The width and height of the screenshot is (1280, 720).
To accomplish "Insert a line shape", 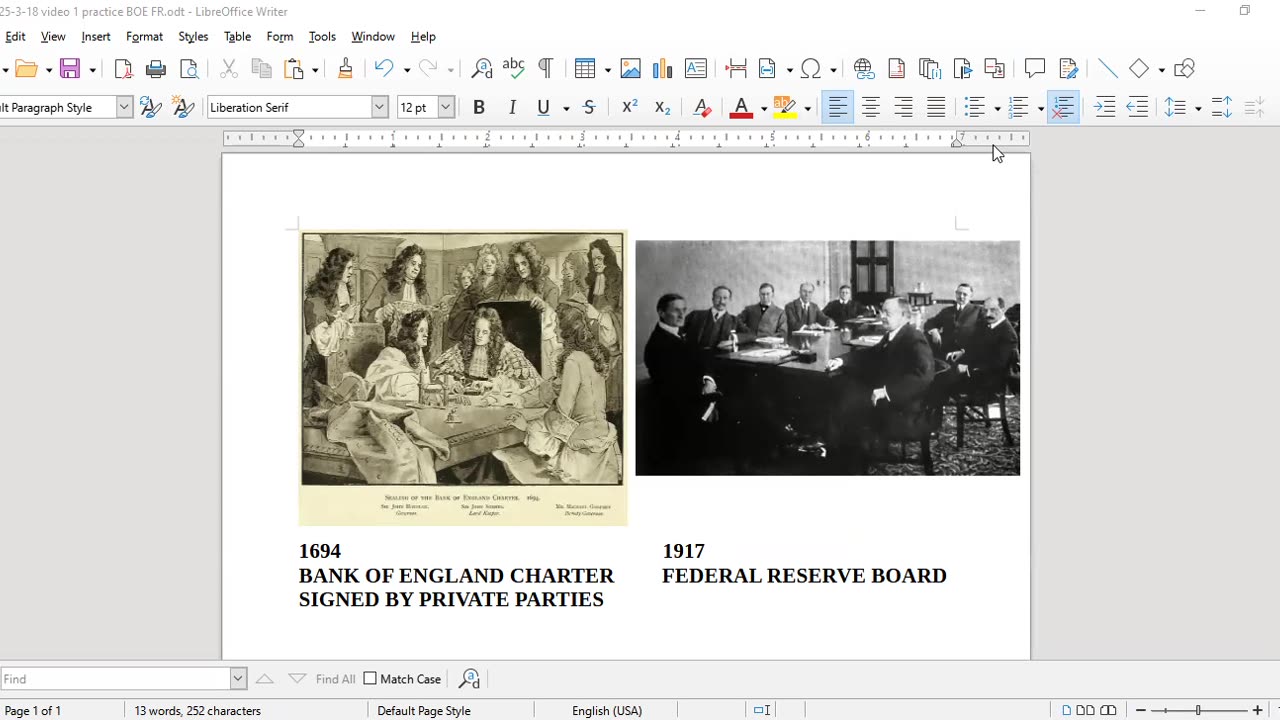I will (1107, 69).
